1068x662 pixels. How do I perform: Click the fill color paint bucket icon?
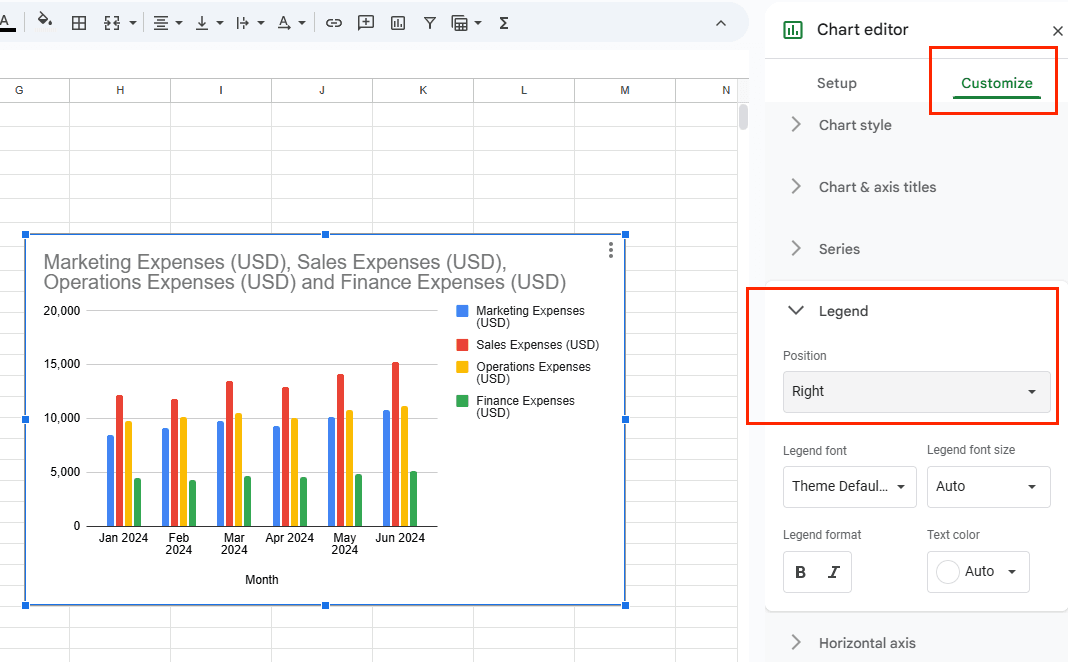pos(44,22)
